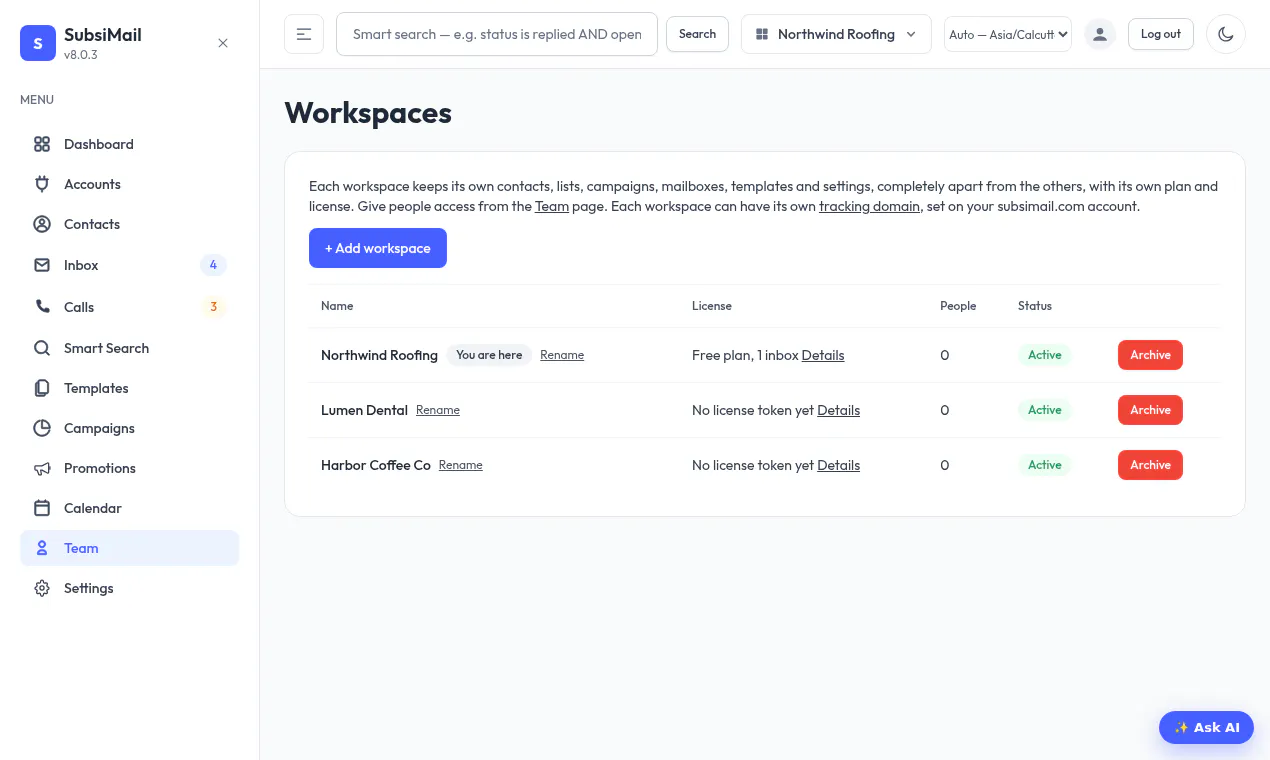Rename the Harbor Coffee Co workspace

tap(461, 465)
